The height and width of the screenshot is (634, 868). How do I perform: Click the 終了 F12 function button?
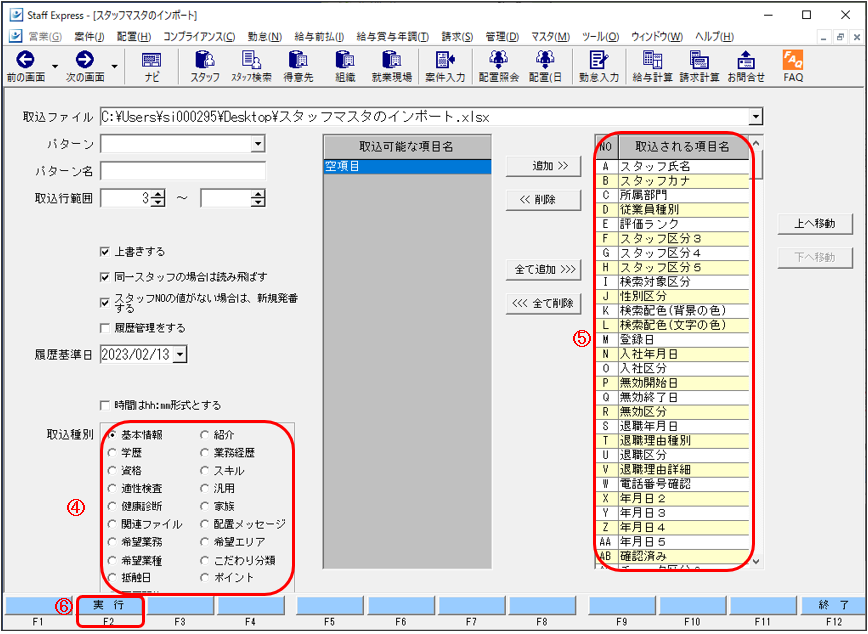click(834, 606)
